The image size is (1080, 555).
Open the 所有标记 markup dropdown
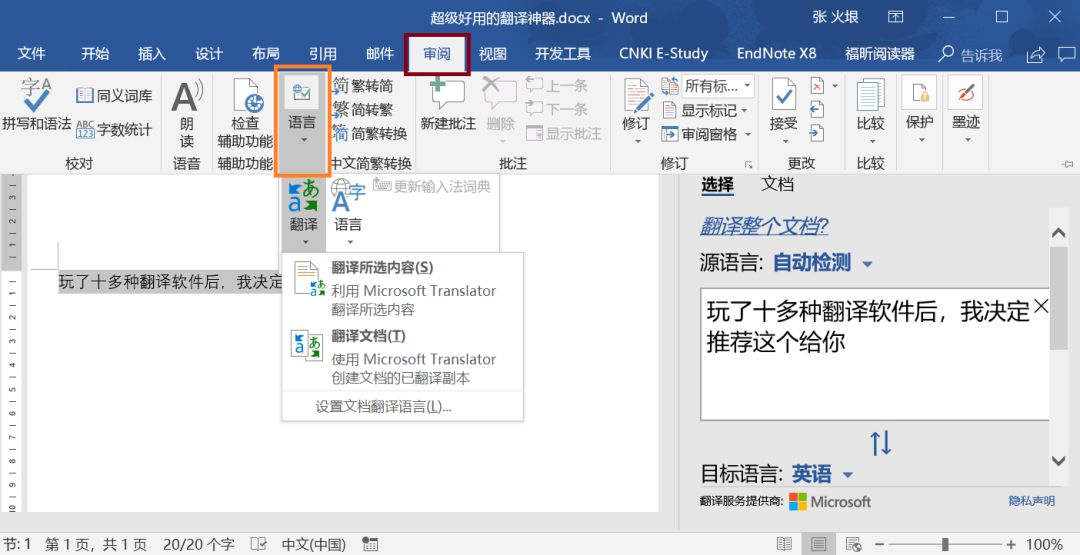point(718,86)
